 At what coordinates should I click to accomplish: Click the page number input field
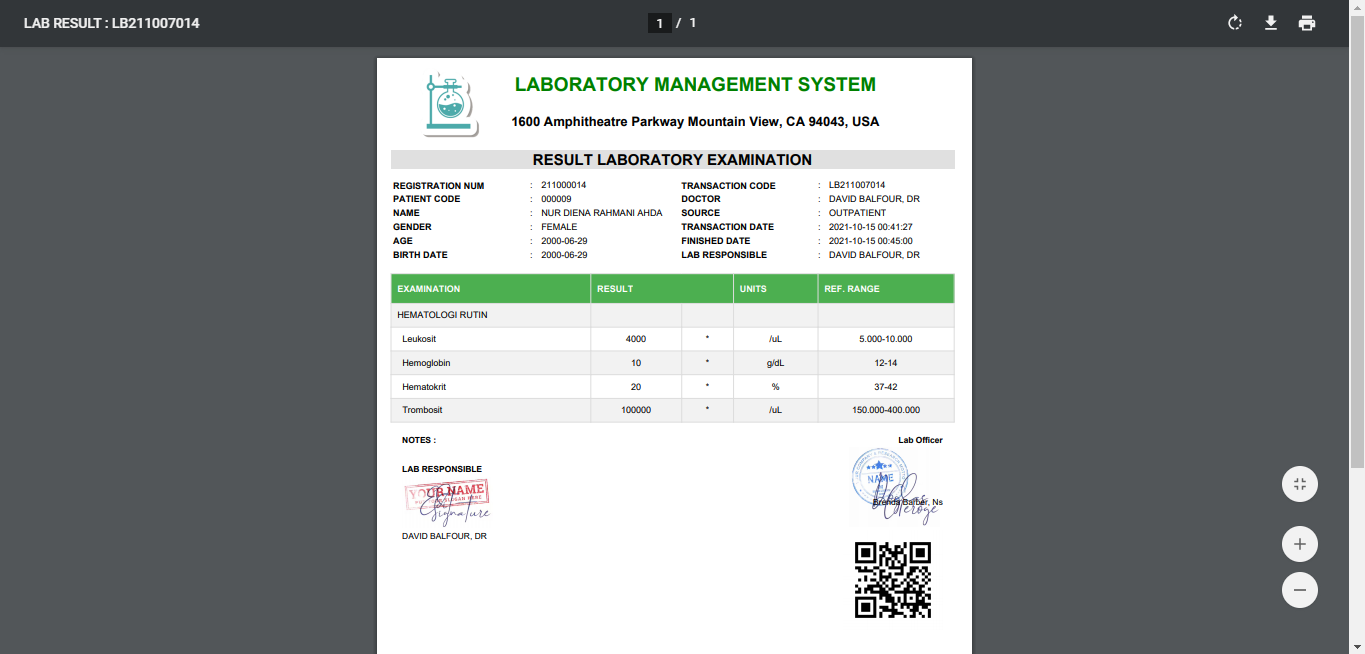[x=657, y=22]
